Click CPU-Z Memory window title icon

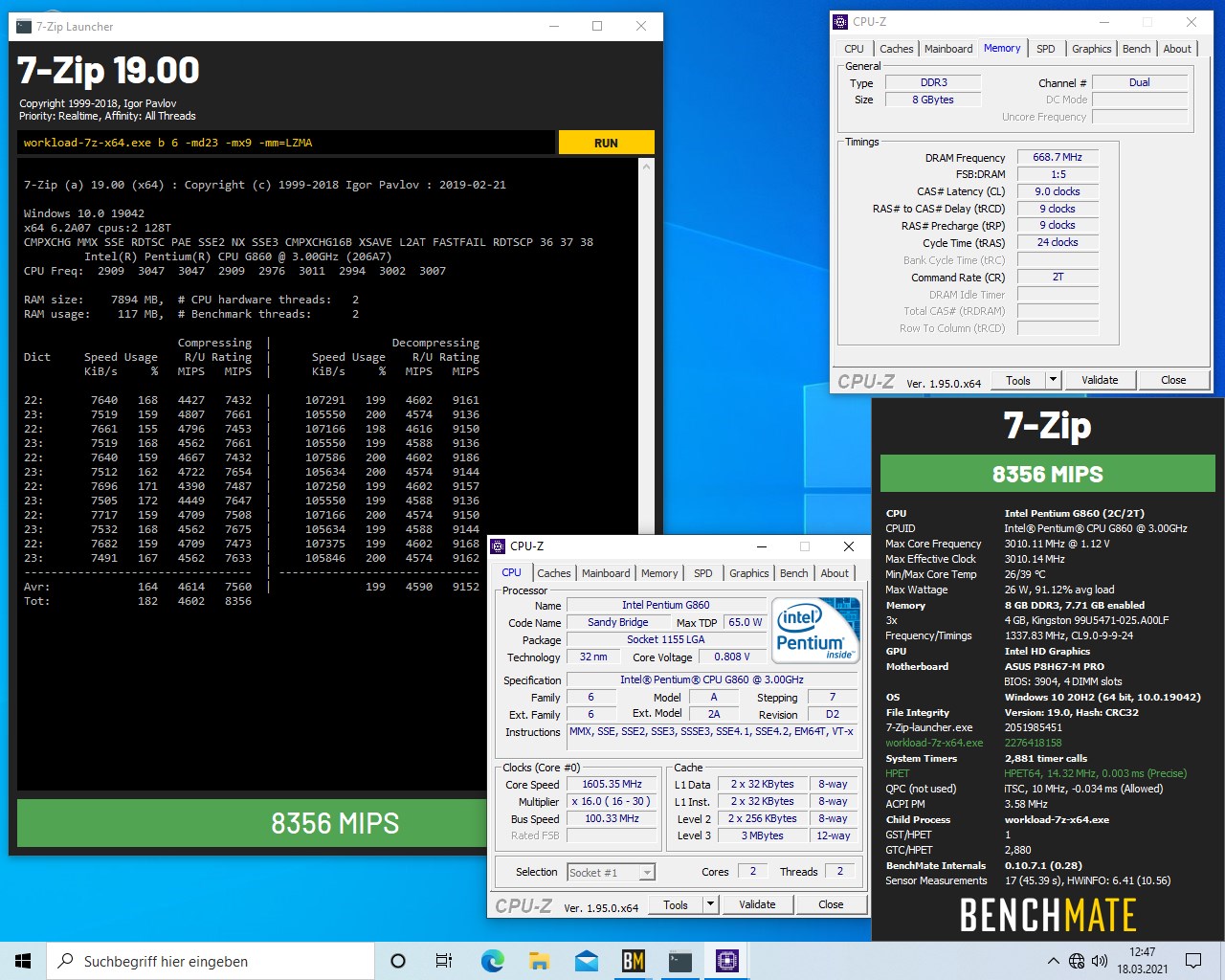(840, 21)
